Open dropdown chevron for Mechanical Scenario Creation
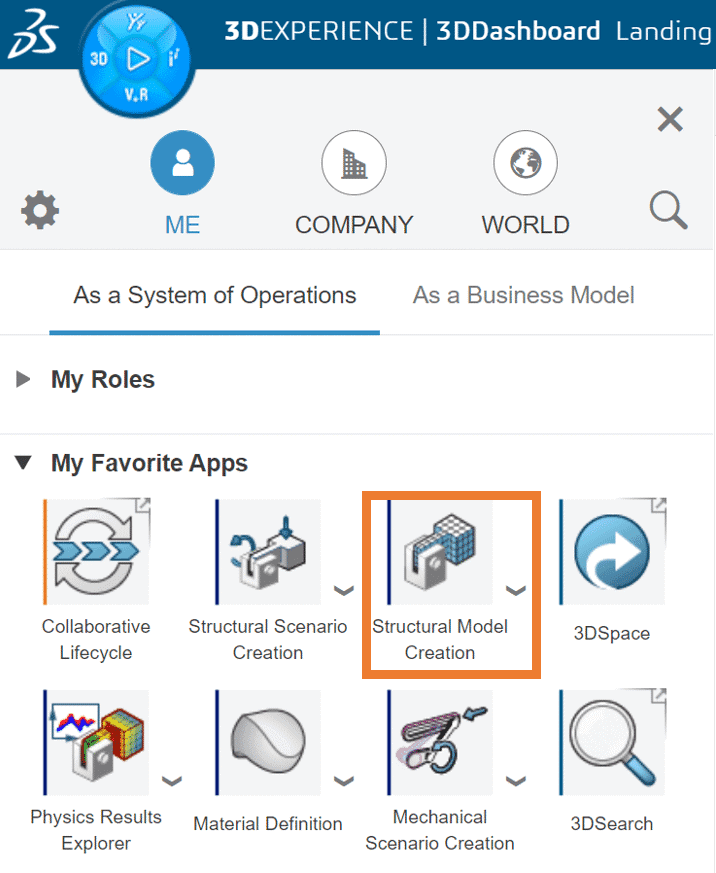The width and height of the screenshot is (716, 873). click(516, 781)
